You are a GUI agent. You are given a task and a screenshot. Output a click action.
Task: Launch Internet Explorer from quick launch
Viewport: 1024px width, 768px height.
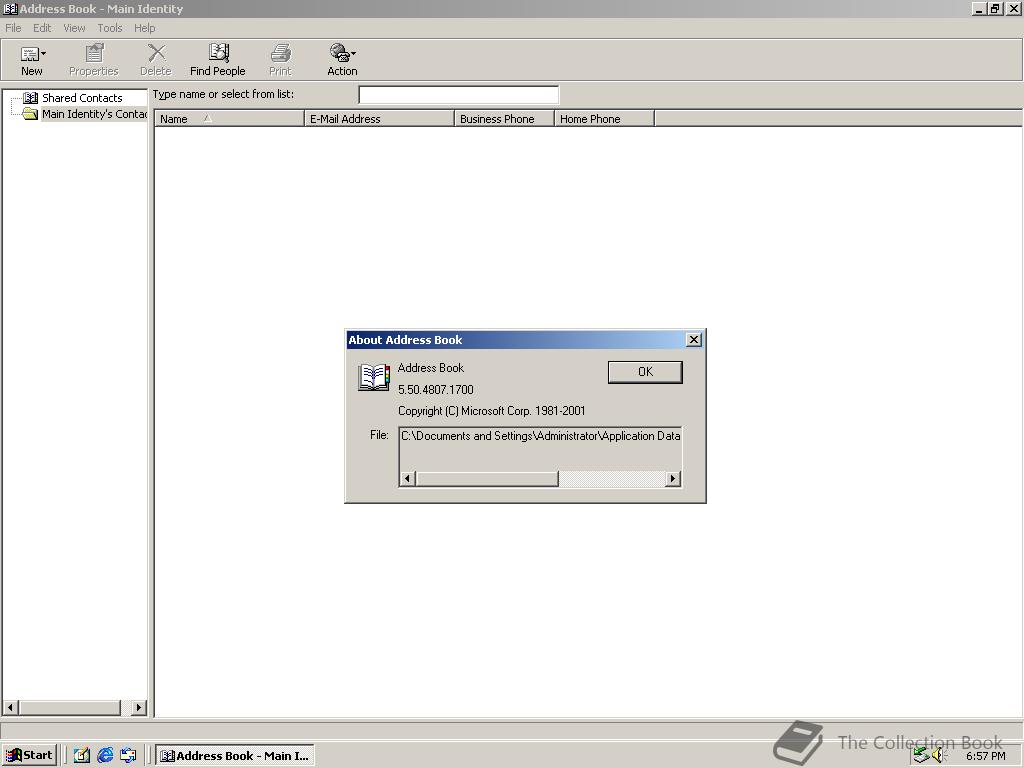(105, 756)
